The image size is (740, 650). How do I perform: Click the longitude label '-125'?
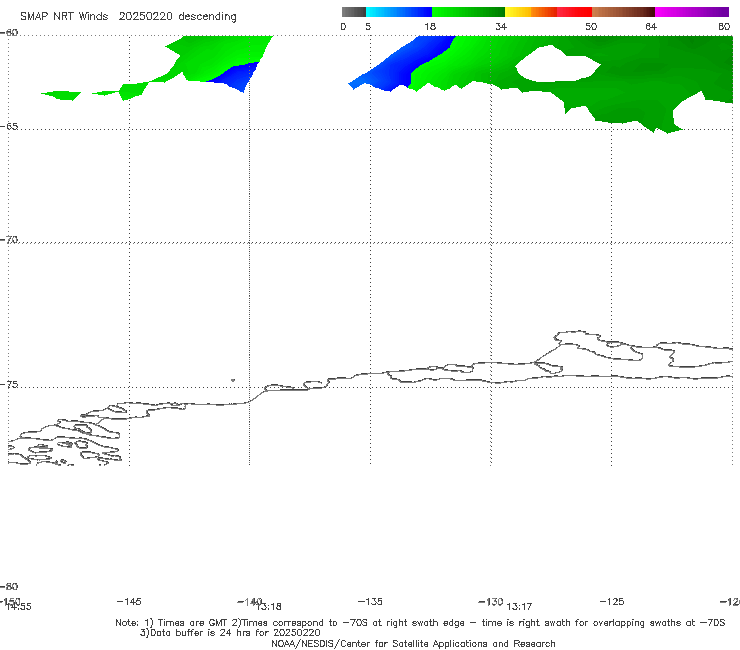point(612,601)
